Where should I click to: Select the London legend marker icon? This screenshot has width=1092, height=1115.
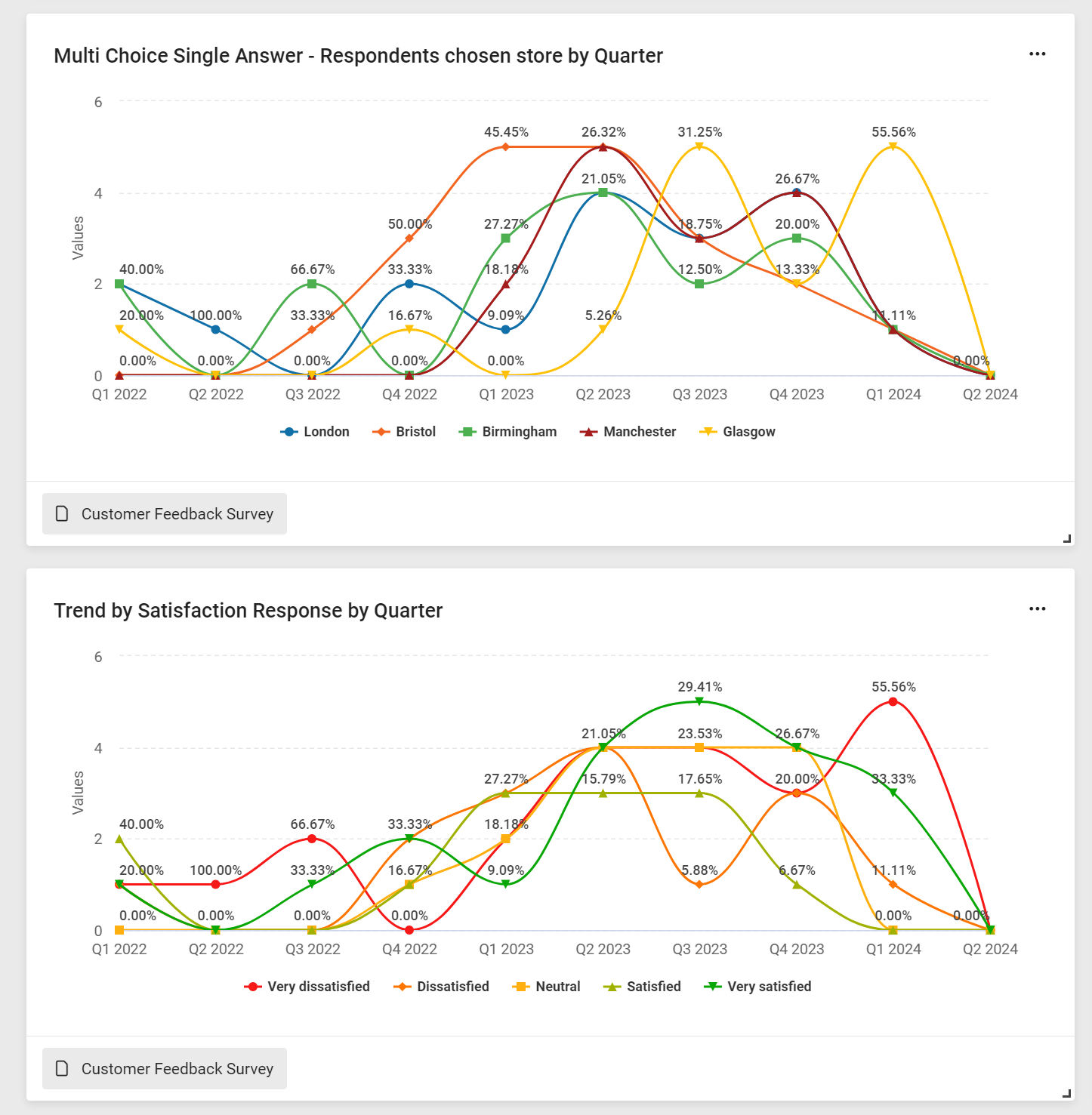288,431
